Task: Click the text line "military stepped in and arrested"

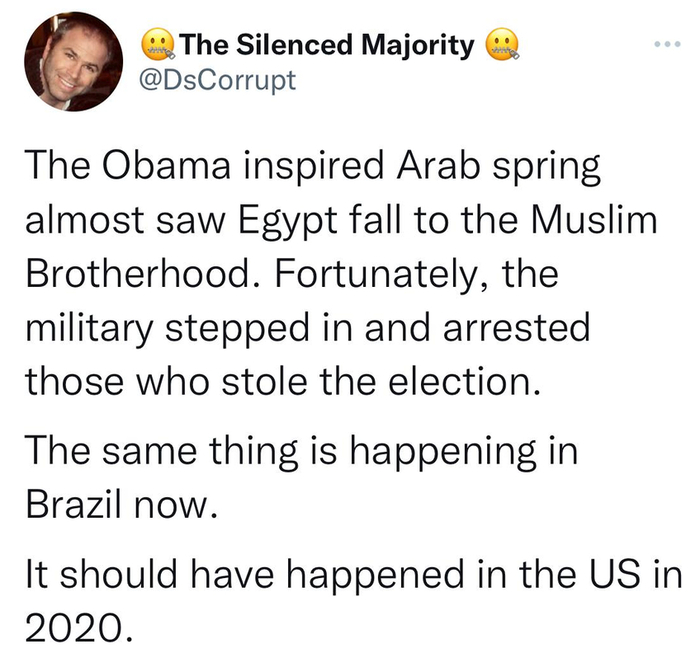Action: tap(306, 327)
